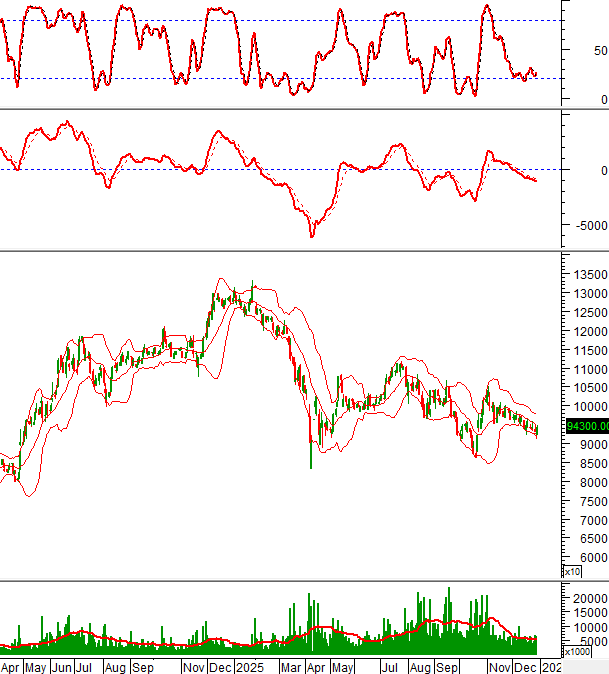
Task: Click the Apr label at timeline start
Action: (x=11, y=665)
